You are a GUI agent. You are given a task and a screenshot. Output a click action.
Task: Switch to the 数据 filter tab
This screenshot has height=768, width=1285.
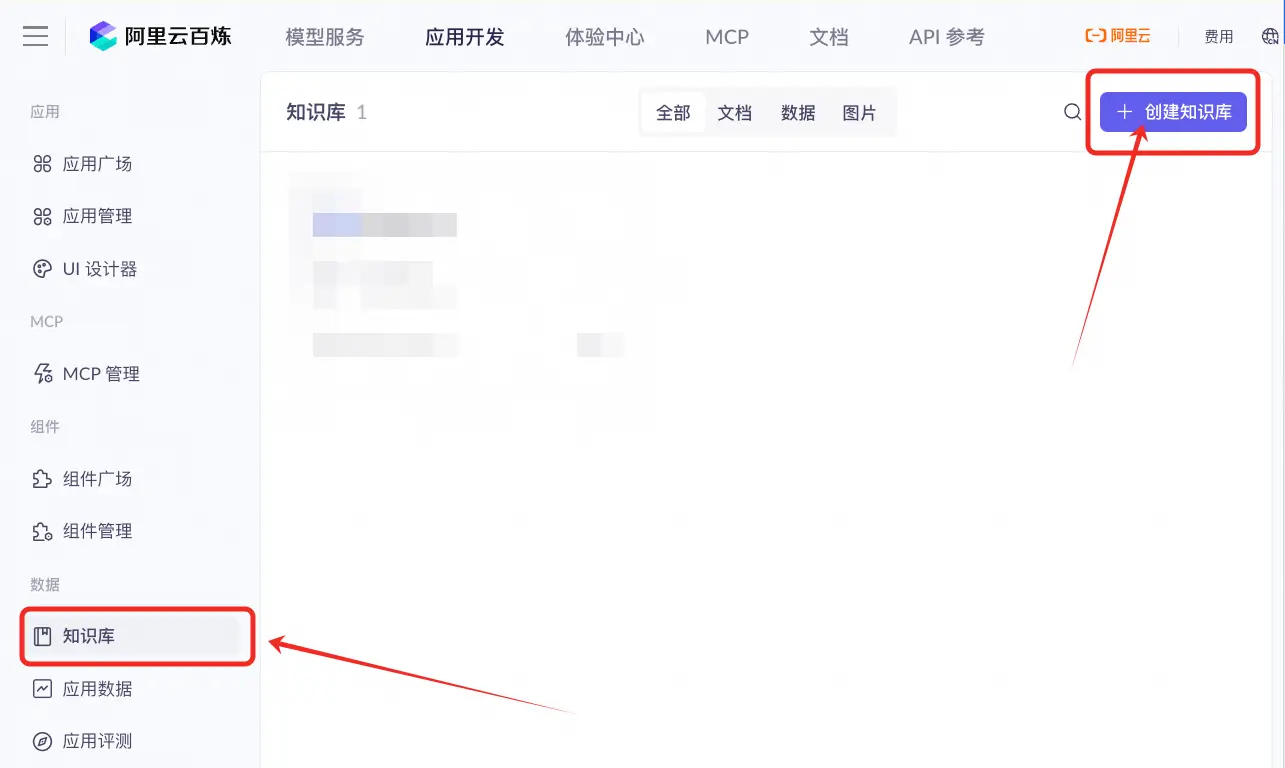coord(798,113)
